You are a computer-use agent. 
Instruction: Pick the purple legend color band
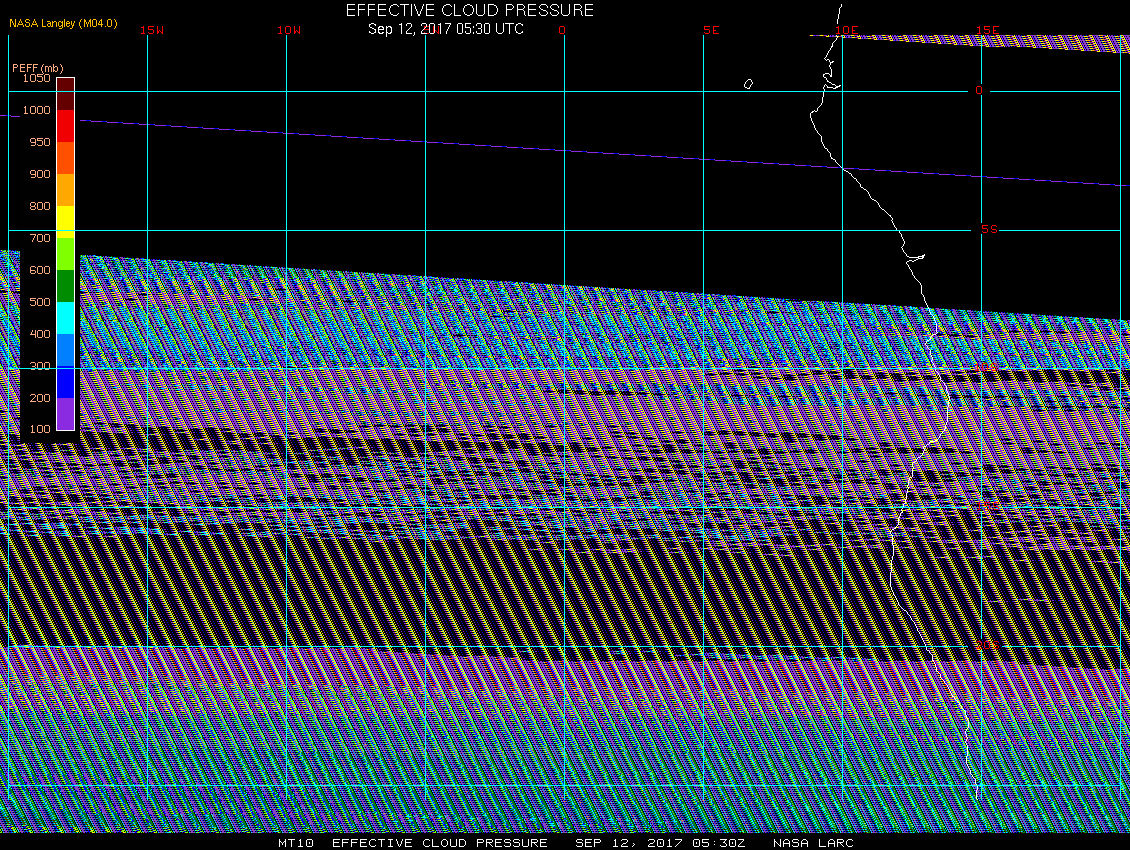click(66, 414)
